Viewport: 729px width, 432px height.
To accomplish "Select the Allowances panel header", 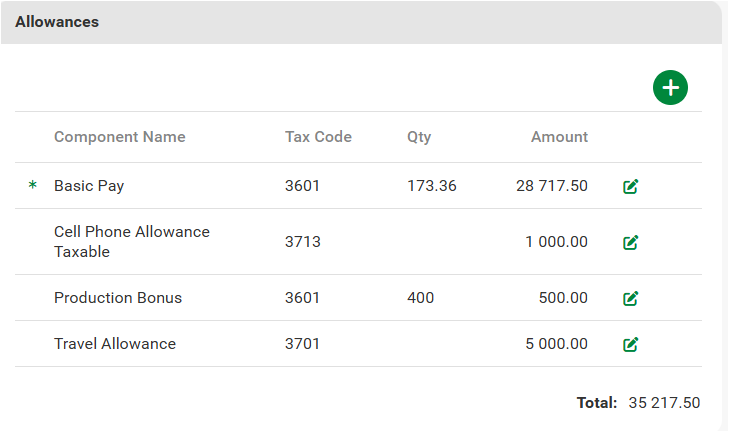I will click(57, 22).
